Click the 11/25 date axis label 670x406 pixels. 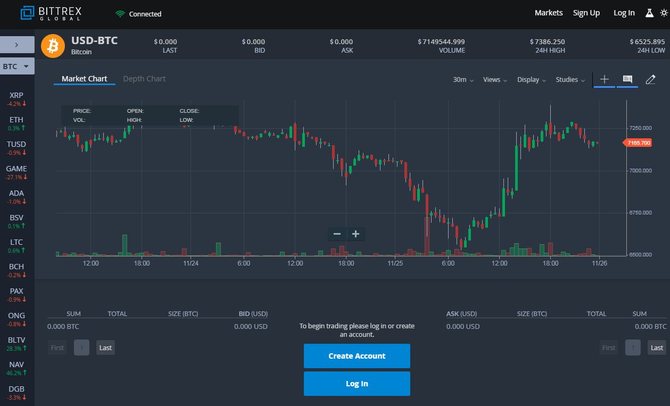(395, 263)
